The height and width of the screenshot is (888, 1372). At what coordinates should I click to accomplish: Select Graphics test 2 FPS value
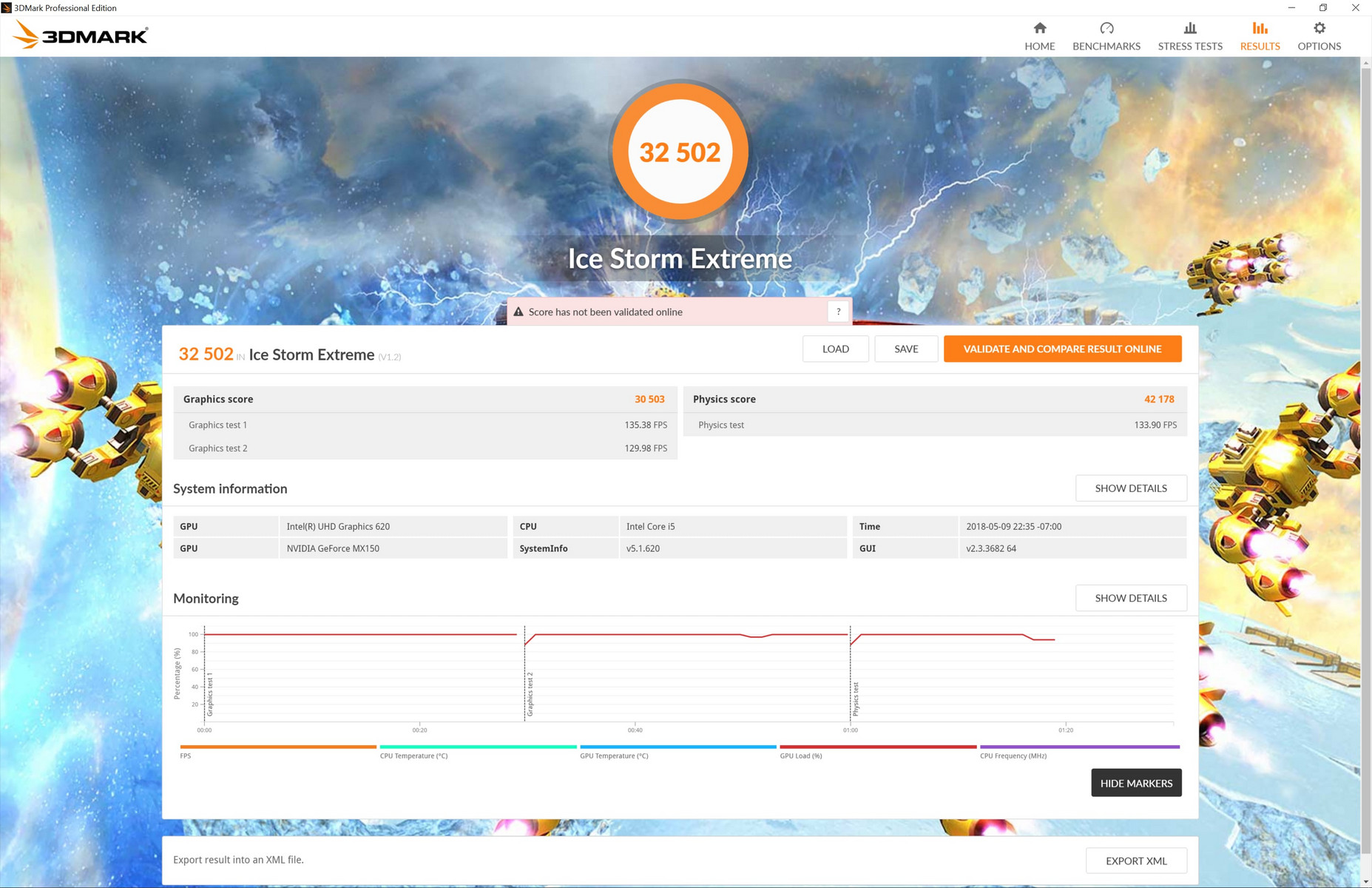(646, 448)
